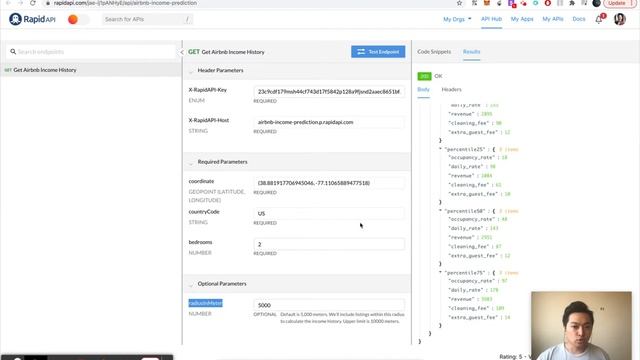Click the radiusInMeter field showing 5000

tap(329, 305)
